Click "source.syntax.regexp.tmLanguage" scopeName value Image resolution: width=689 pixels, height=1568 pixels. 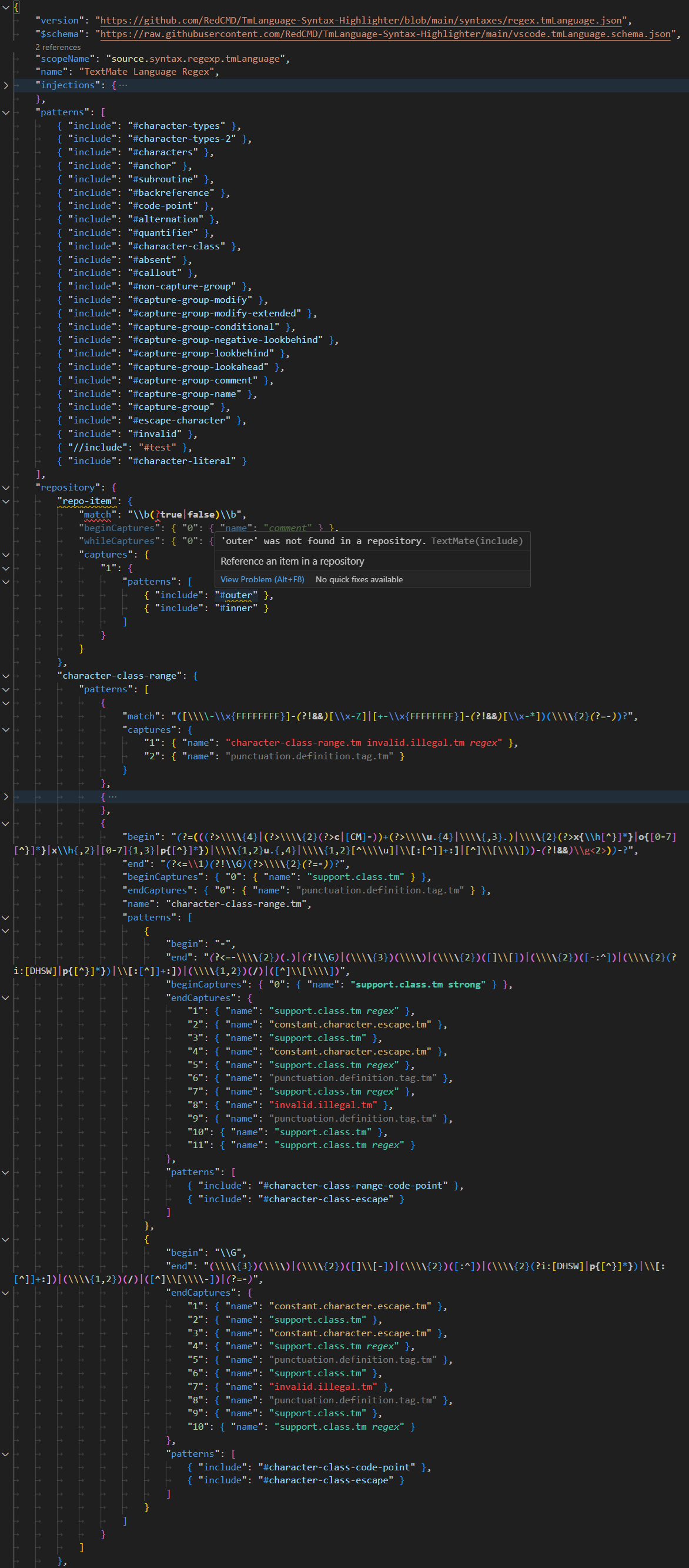pyautogui.click(x=195, y=58)
